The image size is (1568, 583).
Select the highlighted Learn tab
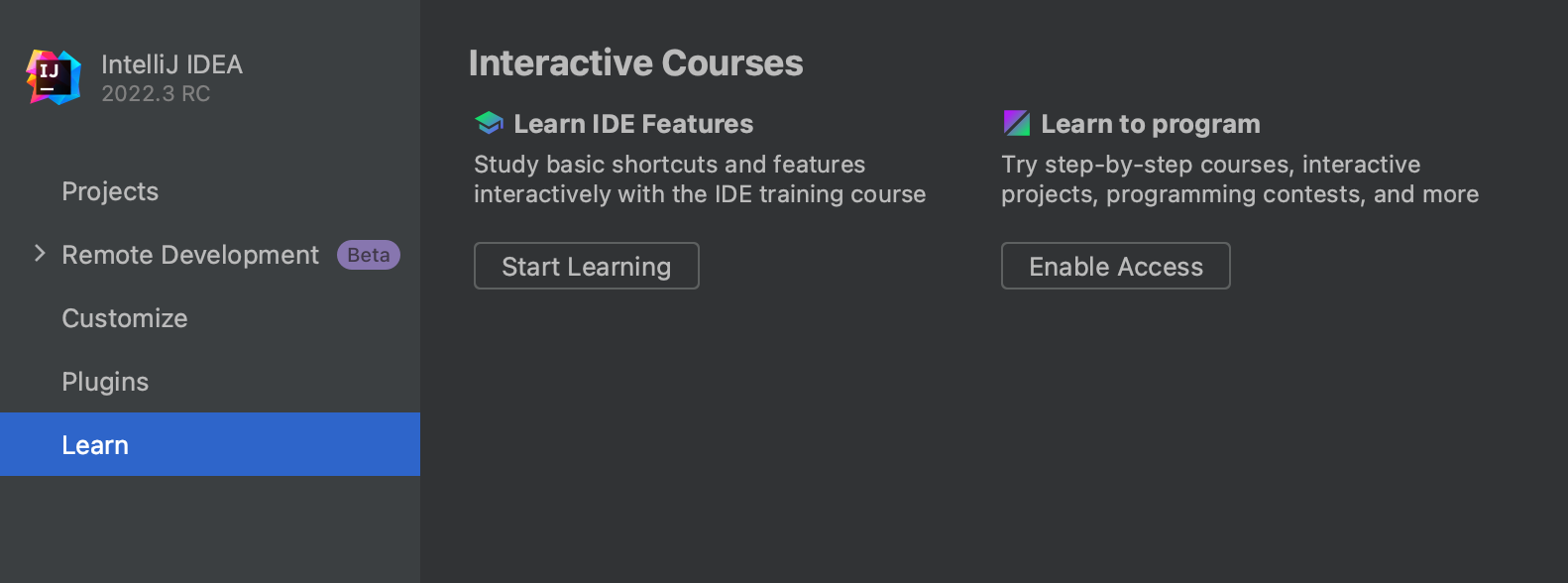coord(210,444)
